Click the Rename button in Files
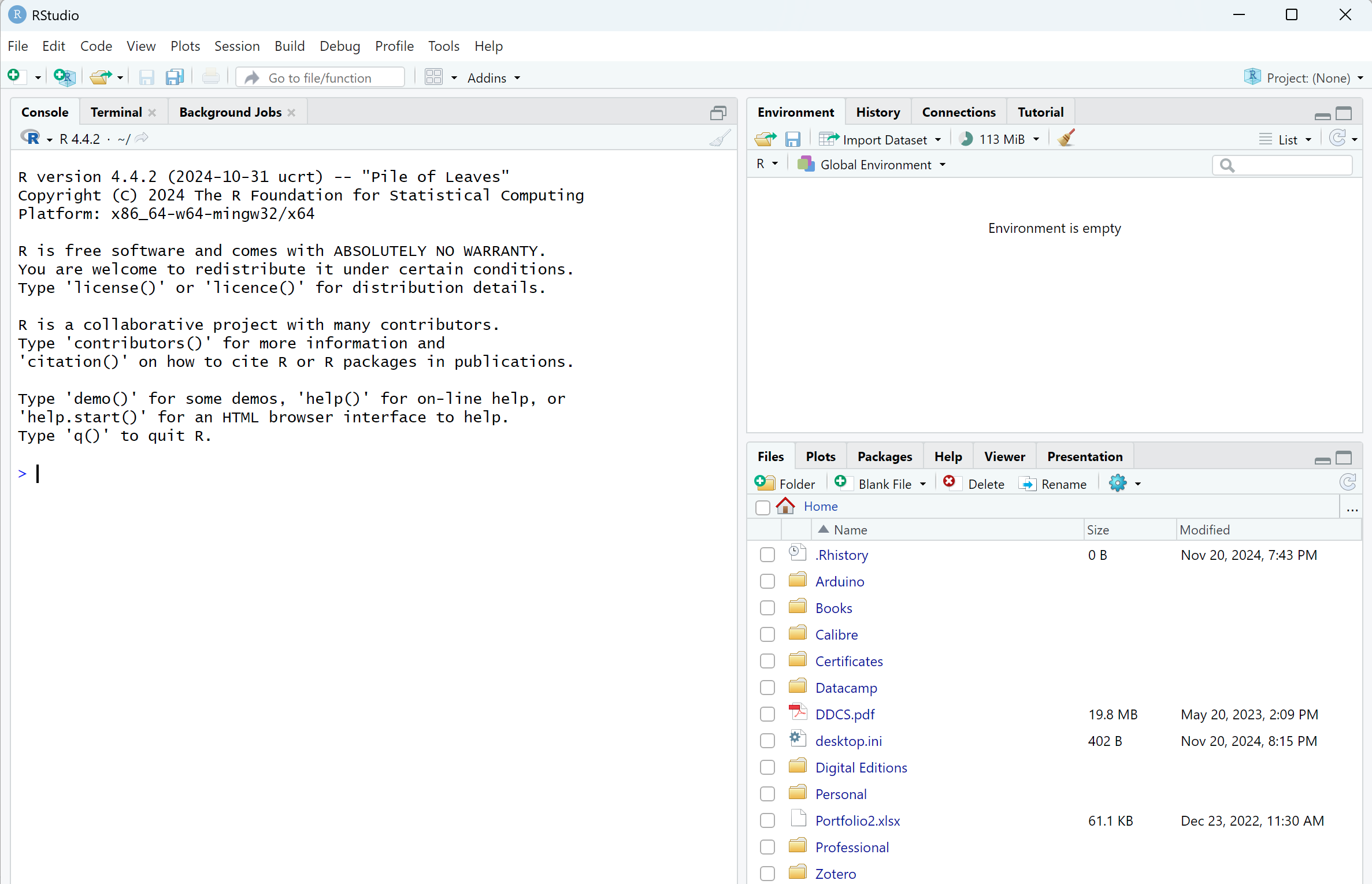Image resolution: width=1372 pixels, height=884 pixels. tap(1054, 484)
